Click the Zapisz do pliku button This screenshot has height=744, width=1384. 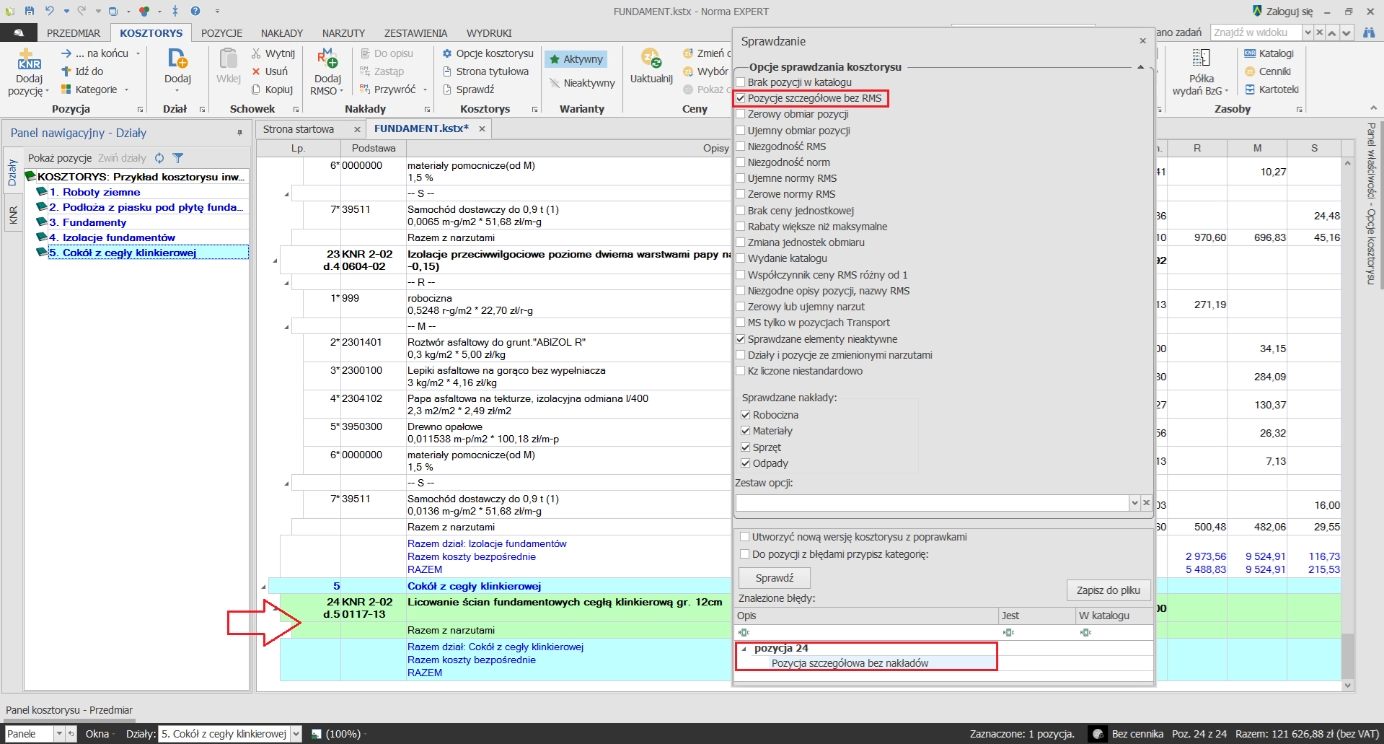click(1109, 590)
